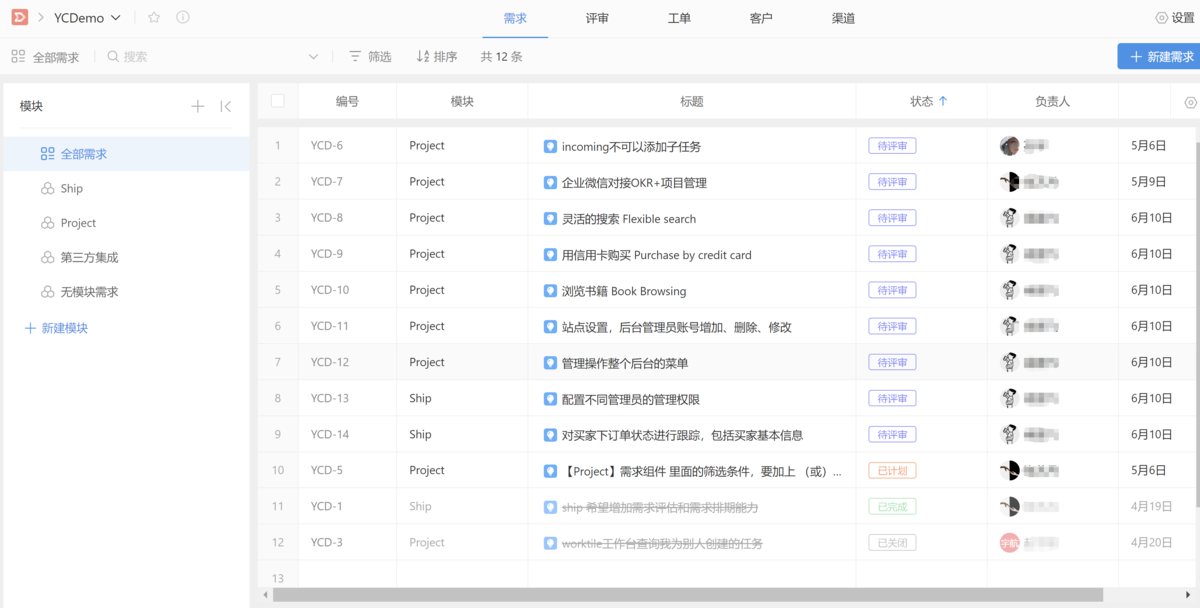Open the 筛选 filter panel
Screen dimensions: 1200x608
tap(369, 57)
